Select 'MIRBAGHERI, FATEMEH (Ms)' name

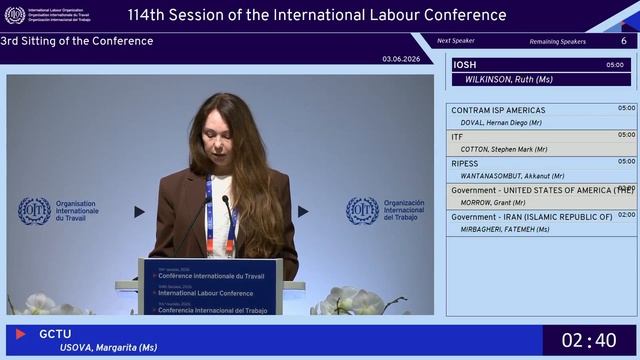point(504,229)
